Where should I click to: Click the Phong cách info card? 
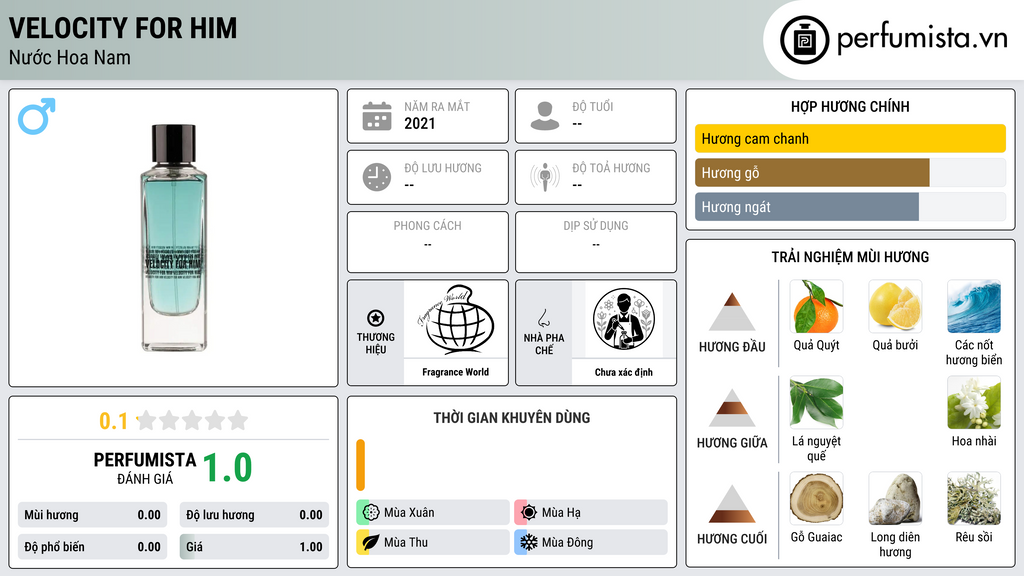pyautogui.click(x=428, y=242)
